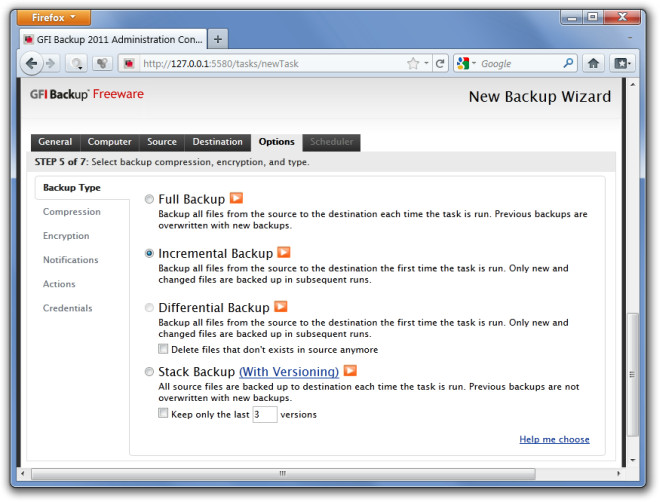The image size is (660, 502).
Task: Click the magnifier toolbar icon beside Forward
Action: tap(77, 64)
